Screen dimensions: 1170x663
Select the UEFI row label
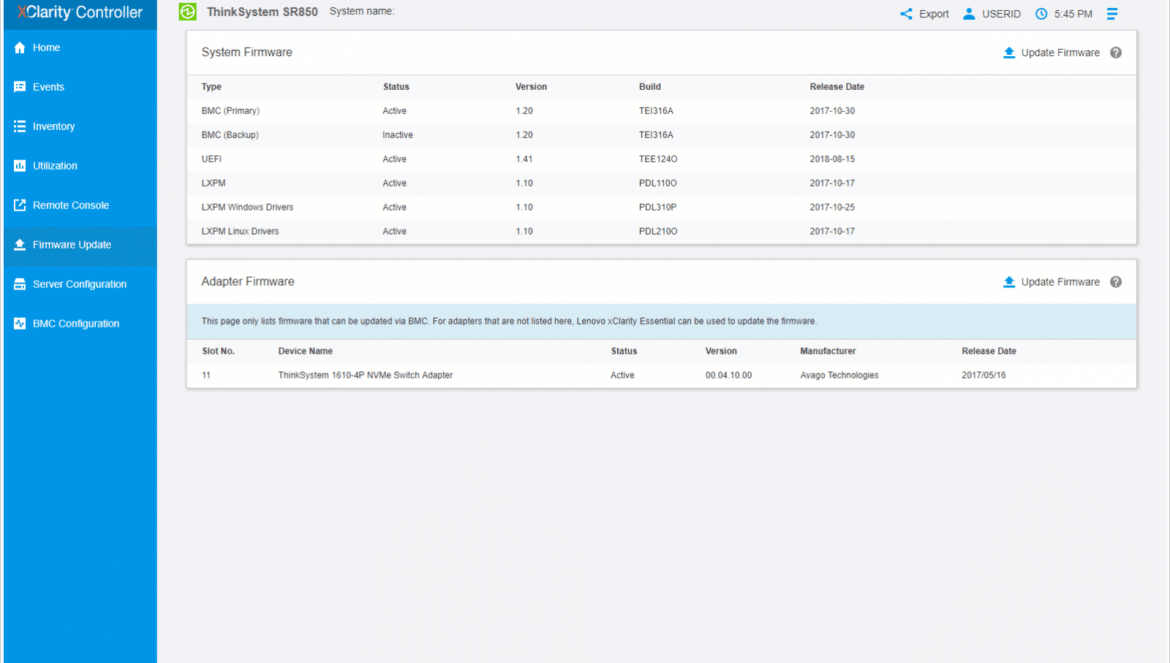(x=211, y=159)
